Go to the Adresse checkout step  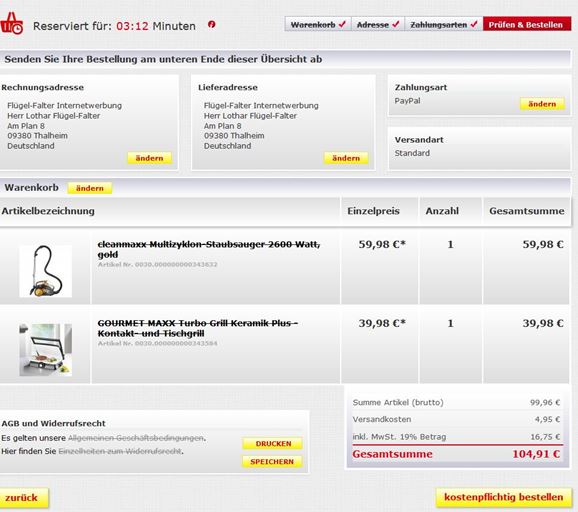coord(378,24)
